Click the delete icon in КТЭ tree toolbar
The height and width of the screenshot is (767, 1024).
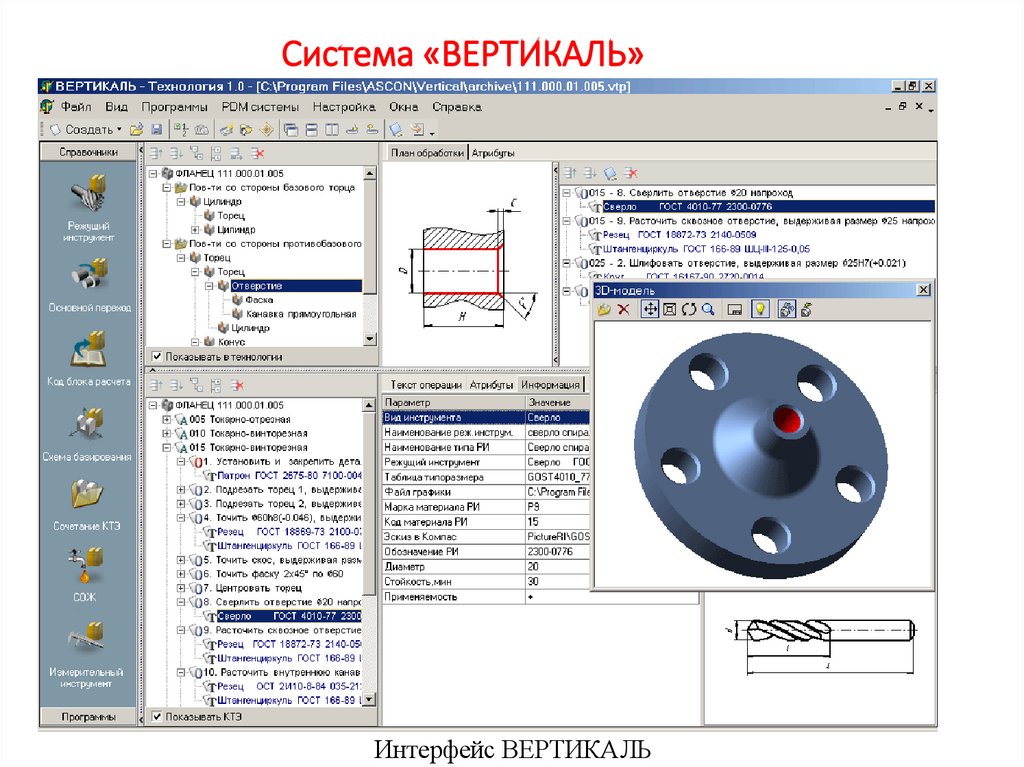257,154
